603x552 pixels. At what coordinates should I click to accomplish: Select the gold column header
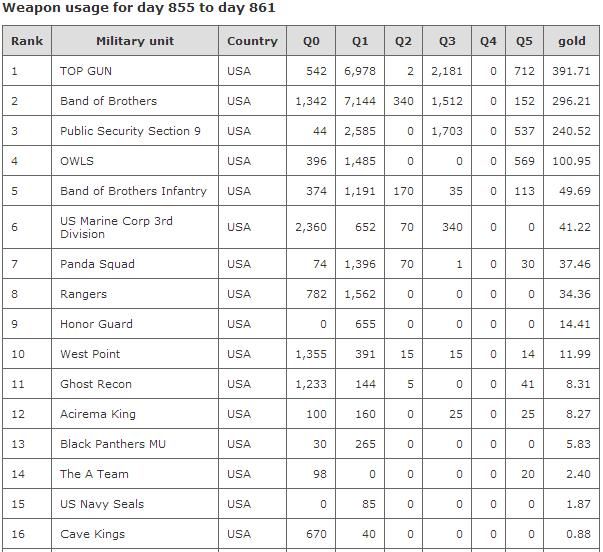point(572,41)
